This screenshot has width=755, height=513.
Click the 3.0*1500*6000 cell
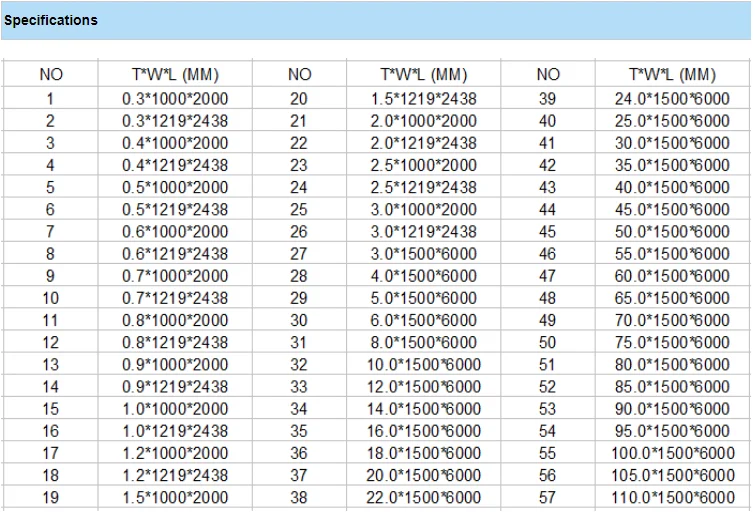click(x=424, y=254)
